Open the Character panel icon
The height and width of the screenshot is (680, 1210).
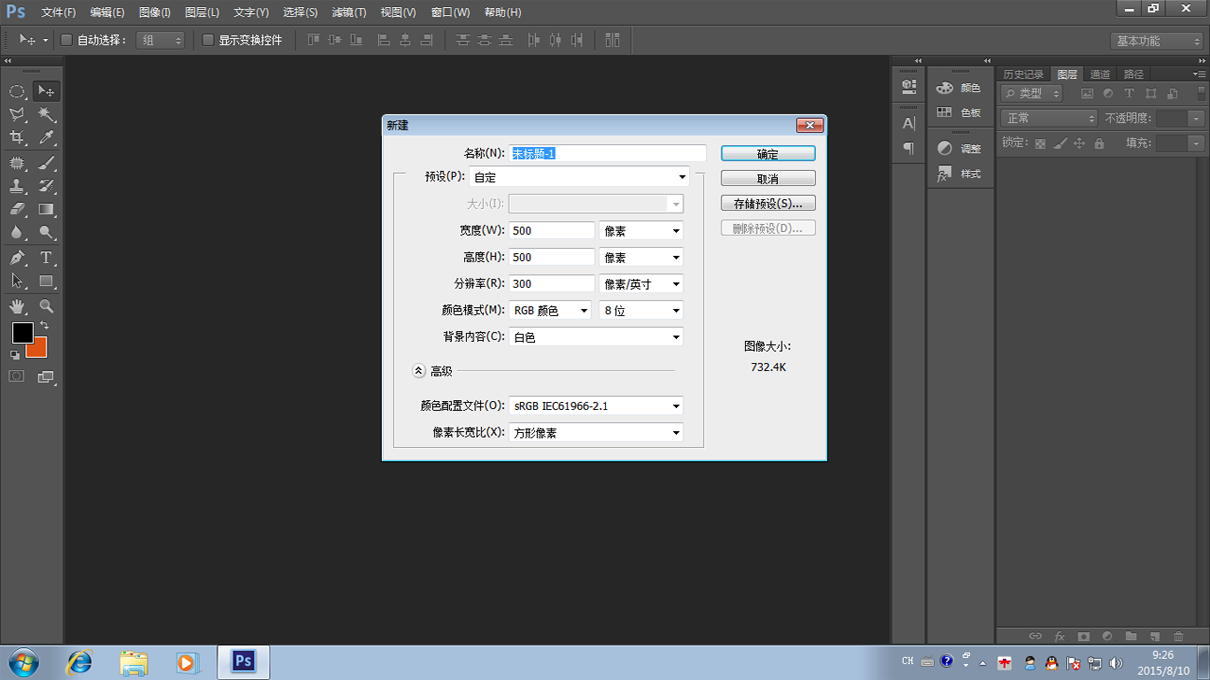tap(908, 123)
